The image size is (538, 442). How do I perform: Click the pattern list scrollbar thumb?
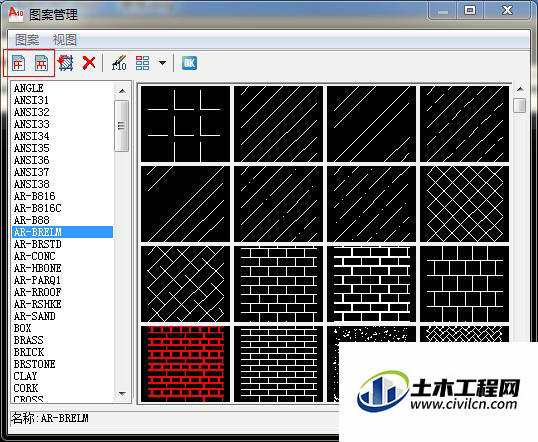click(x=121, y=126)
